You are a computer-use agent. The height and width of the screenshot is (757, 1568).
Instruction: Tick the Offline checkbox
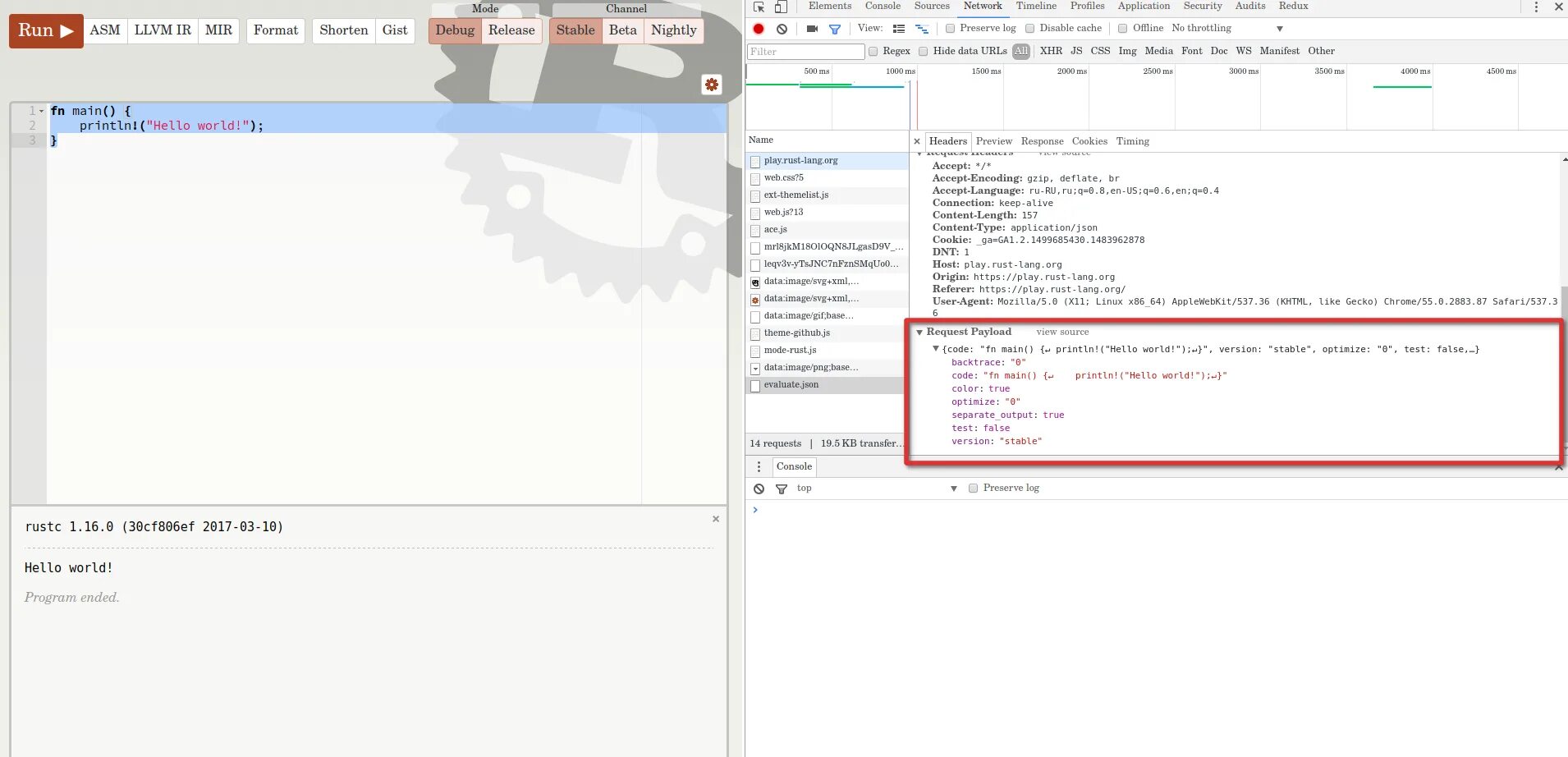point(1122,28)
